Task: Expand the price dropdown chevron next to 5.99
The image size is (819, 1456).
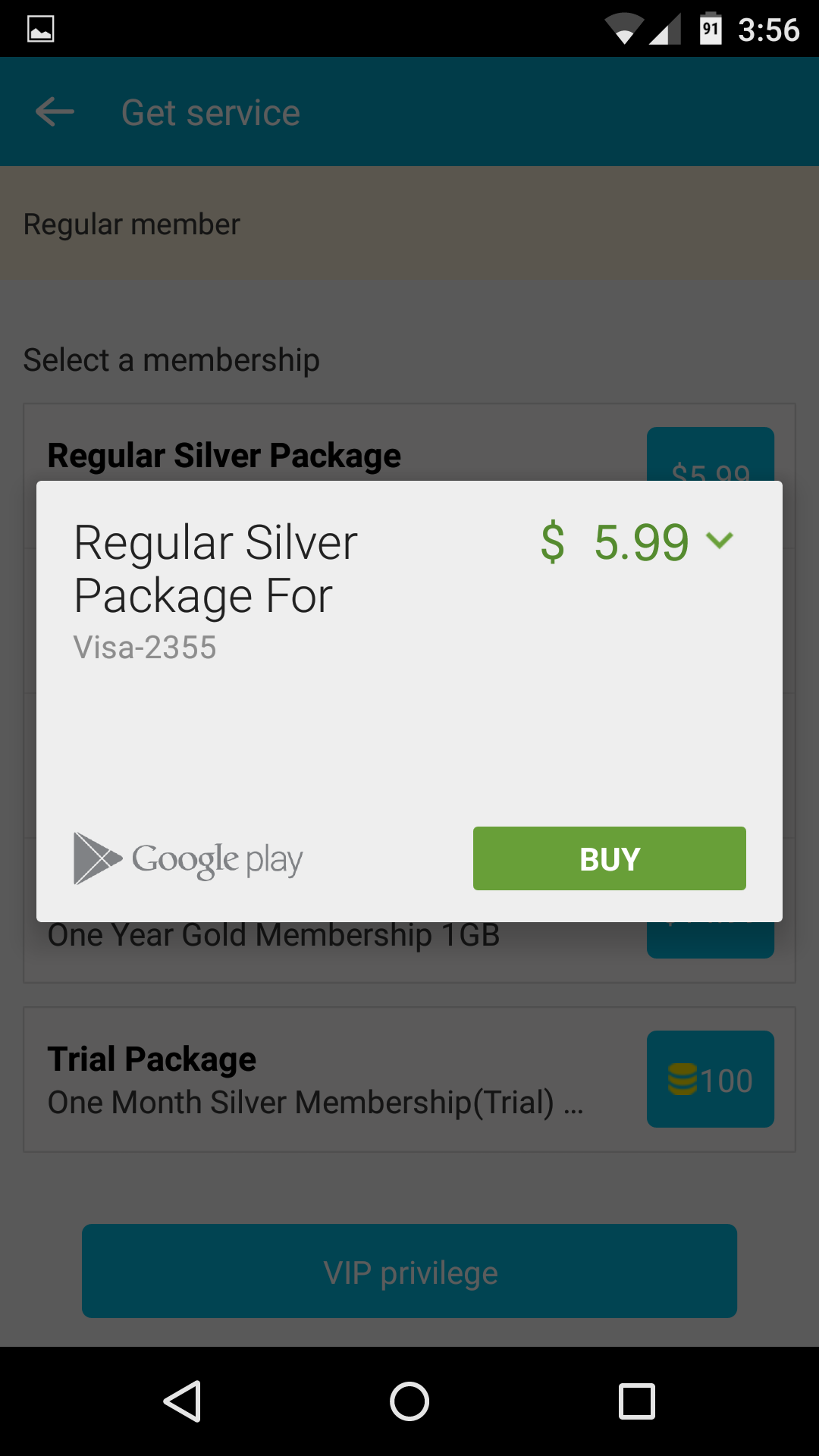Action: (719, 540)
